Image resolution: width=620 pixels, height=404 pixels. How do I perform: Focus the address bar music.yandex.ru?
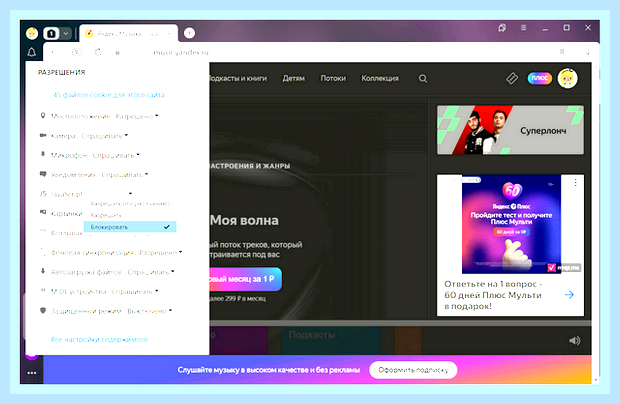point(181,53)
